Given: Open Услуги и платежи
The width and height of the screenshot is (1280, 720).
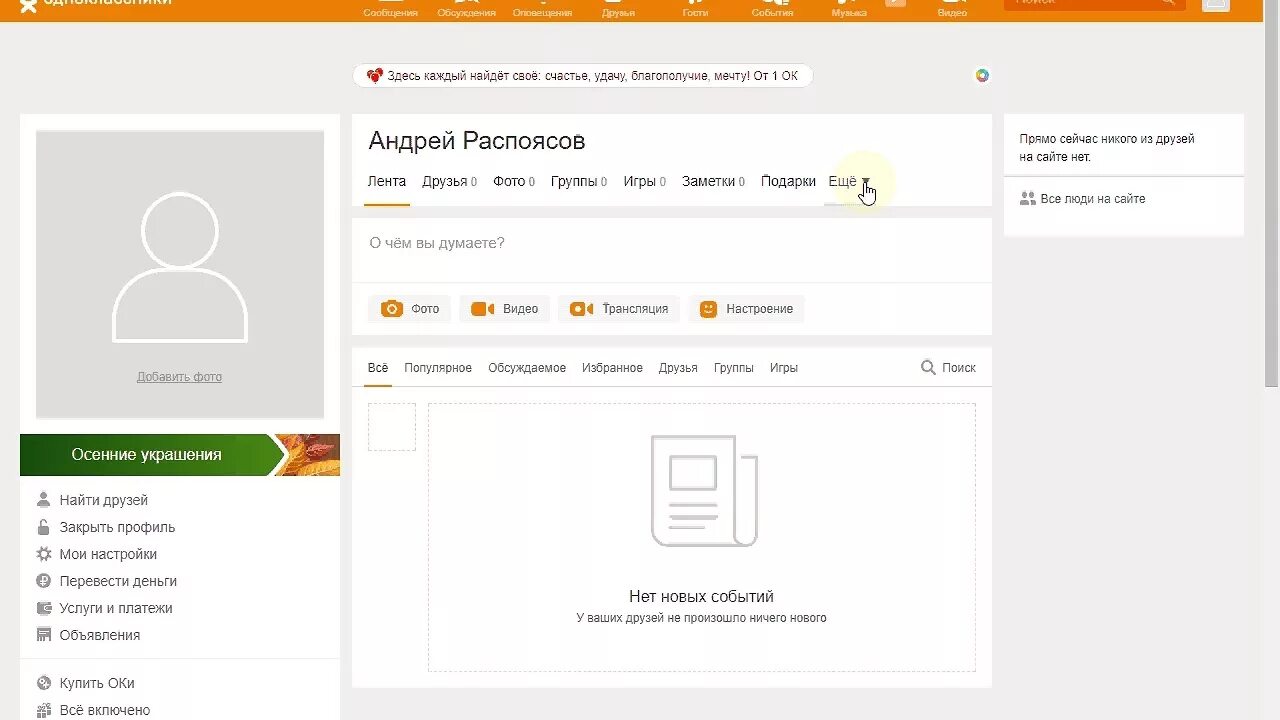Looking at the screenshot, I should (116, 608).
